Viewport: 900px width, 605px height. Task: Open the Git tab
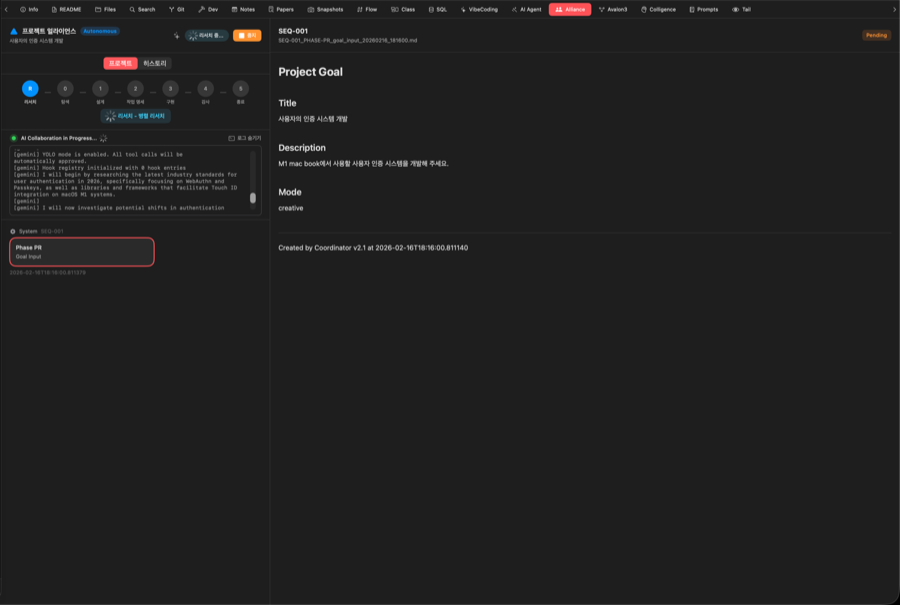coord(176,9)
